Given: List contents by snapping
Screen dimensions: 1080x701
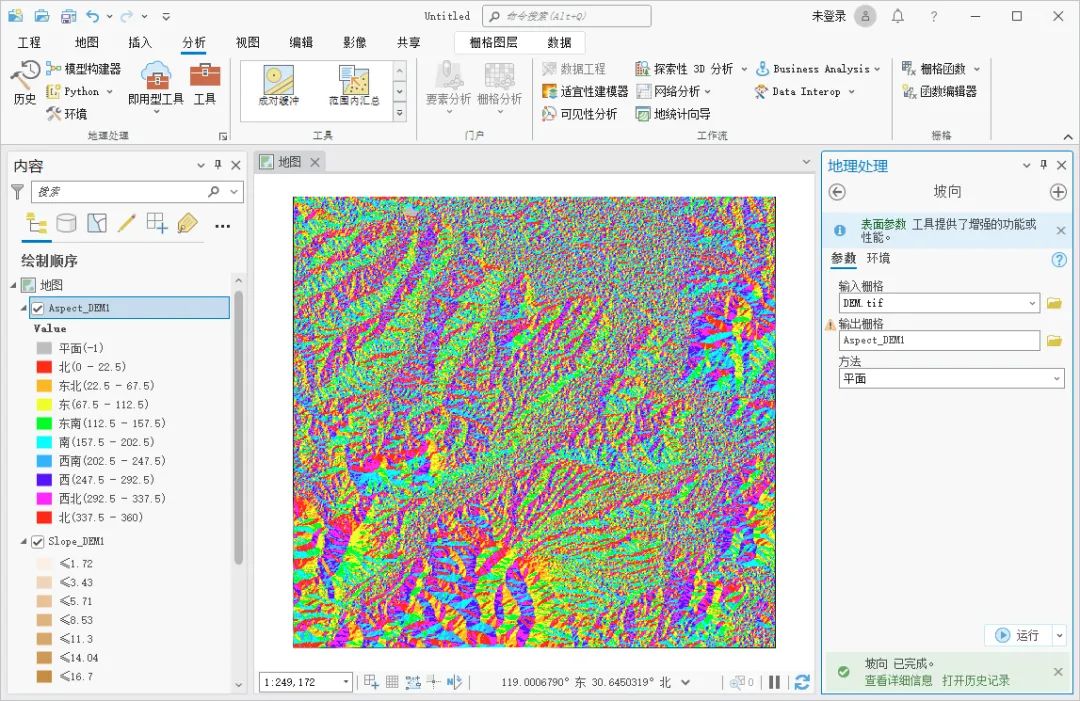Looking at the screenshot, I should tap(157, 223).
